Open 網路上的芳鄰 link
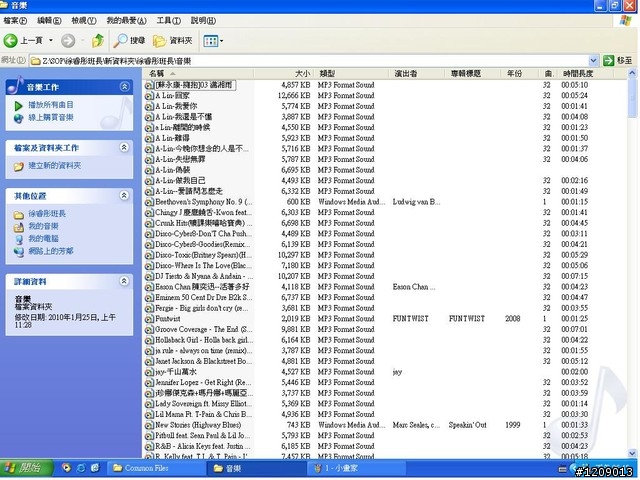Image resolution: width=640 pixels, height=480 pixels. click(51, 251)
